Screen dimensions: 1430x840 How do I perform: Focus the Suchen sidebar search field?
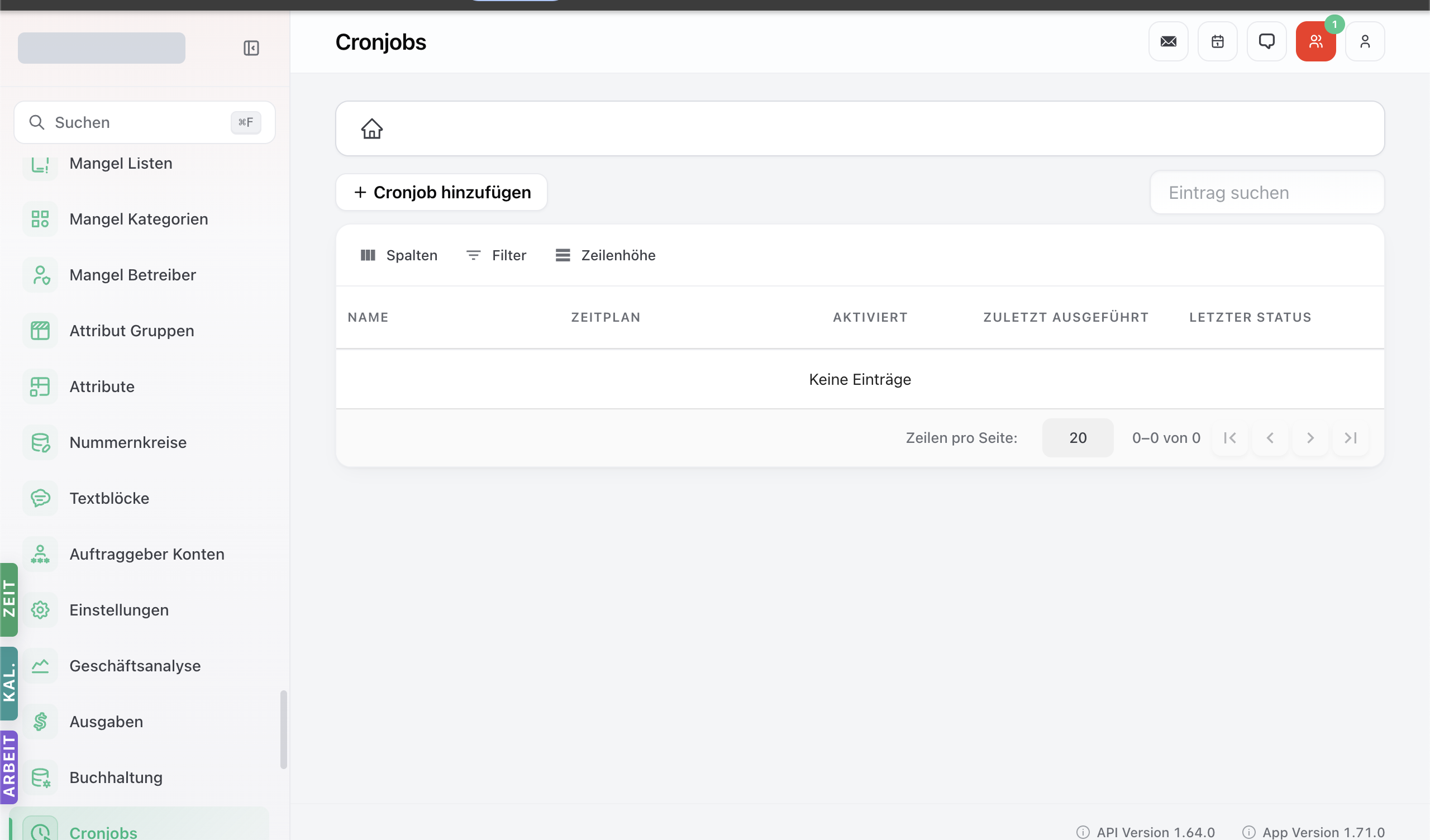[145, 123]
